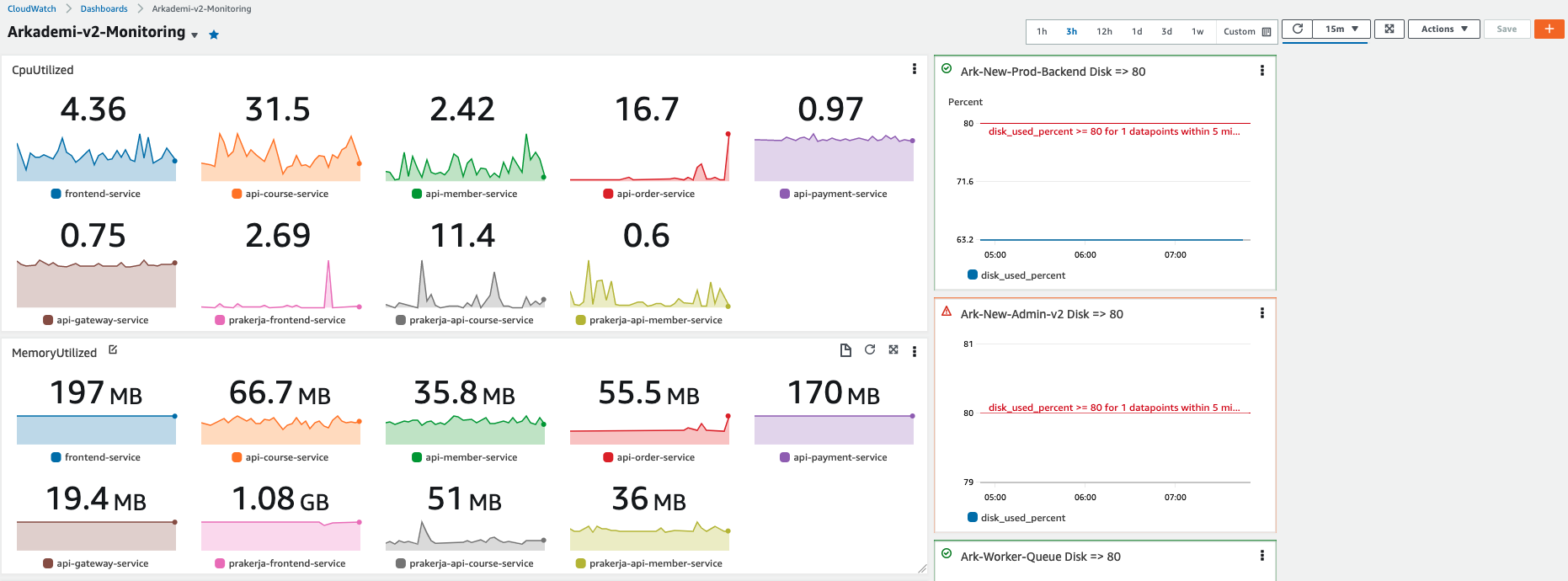
Task: Select the 1h time range
Action: pos(1042,32)
